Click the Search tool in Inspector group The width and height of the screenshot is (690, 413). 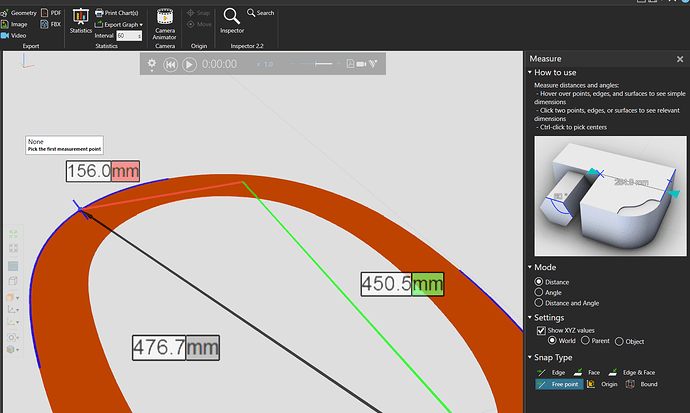(260, 13)
